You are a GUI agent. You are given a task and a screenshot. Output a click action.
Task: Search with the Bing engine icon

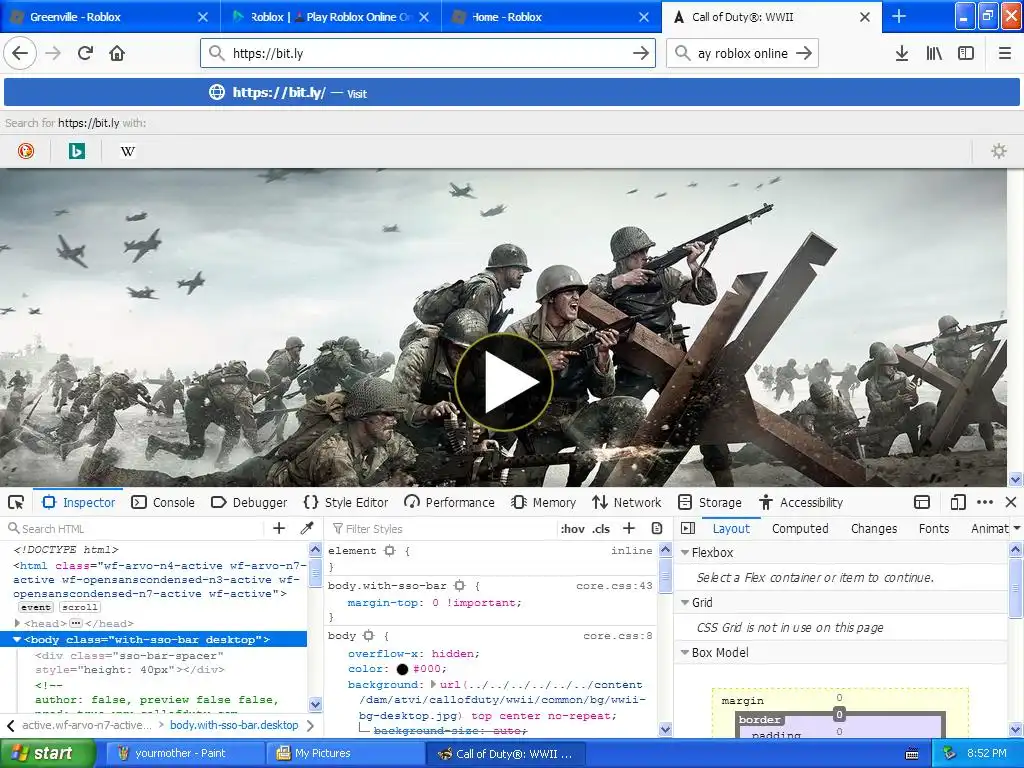pos(77,152)
